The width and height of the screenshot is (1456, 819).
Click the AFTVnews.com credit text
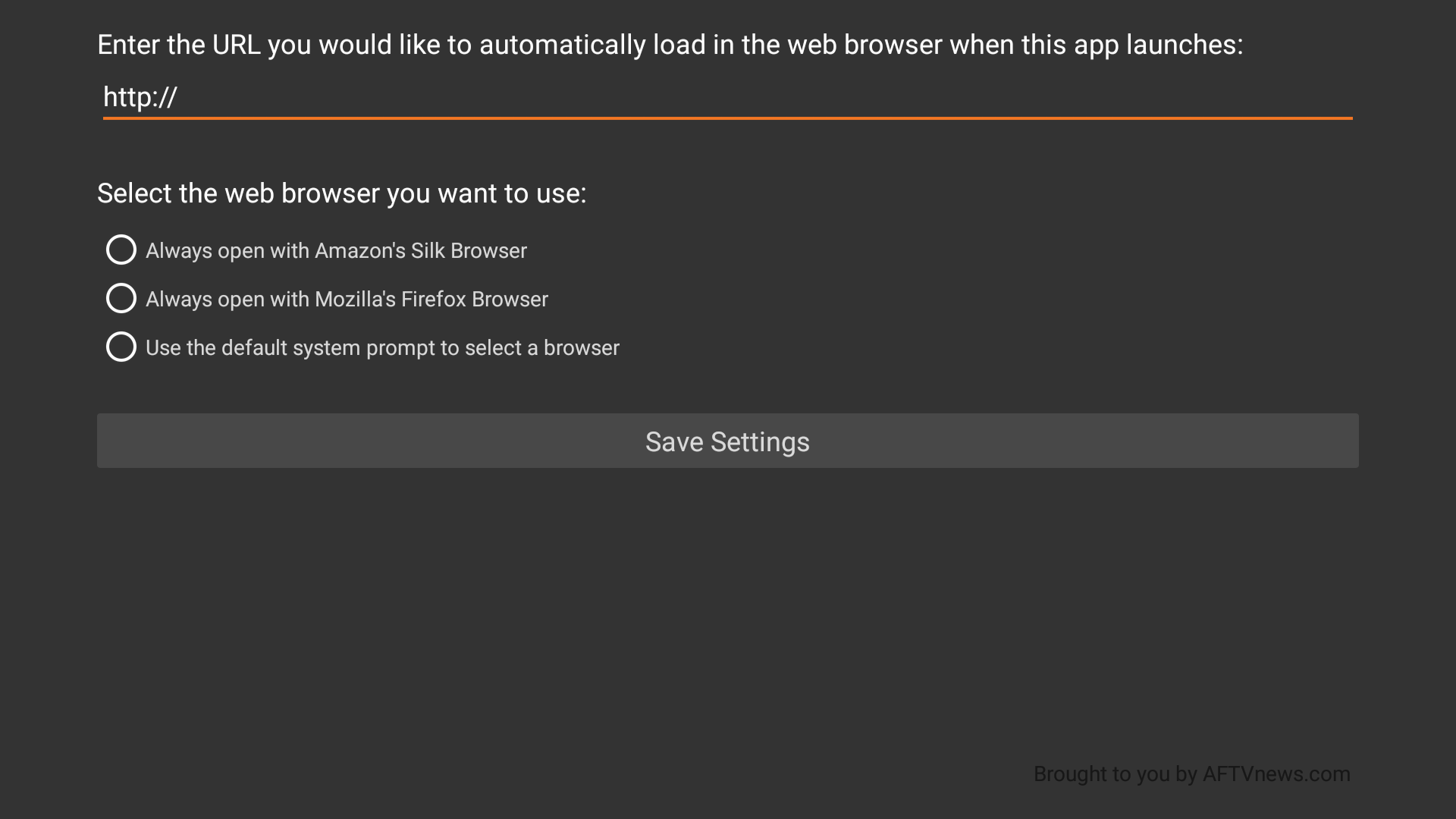point(1276,773)
